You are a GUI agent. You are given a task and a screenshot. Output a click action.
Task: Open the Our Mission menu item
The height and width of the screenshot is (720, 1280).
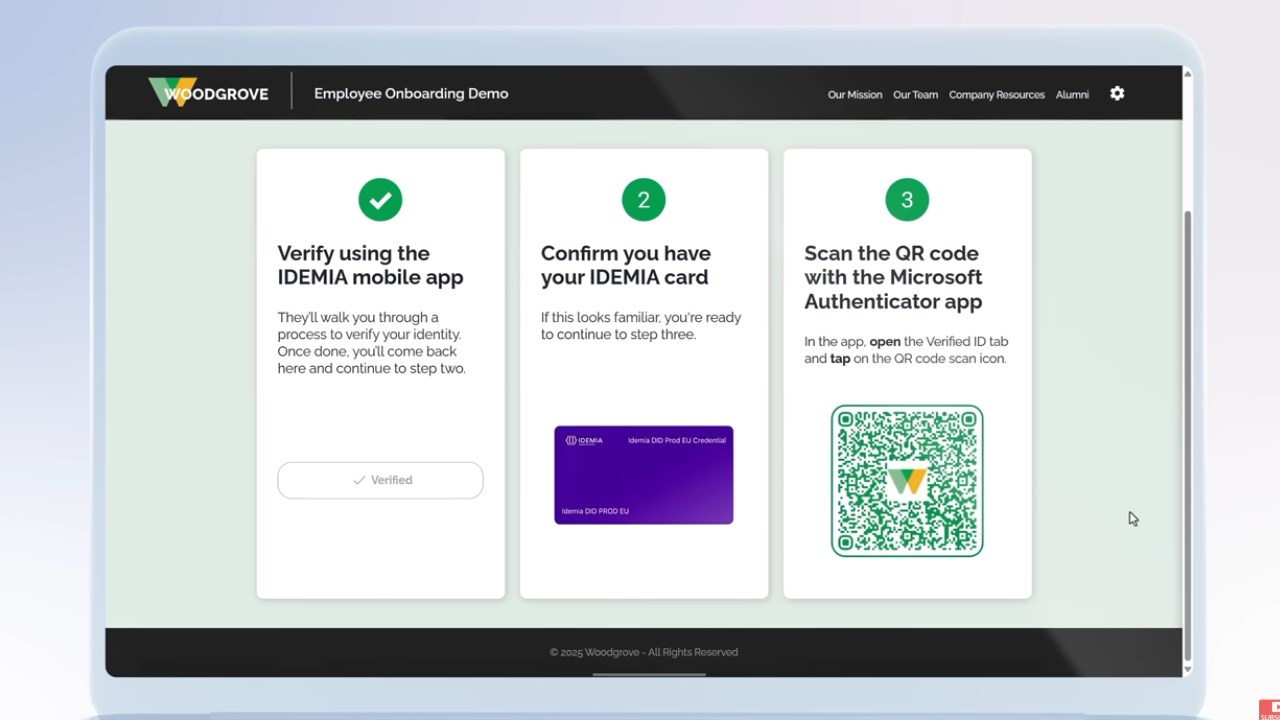(855, 95)
